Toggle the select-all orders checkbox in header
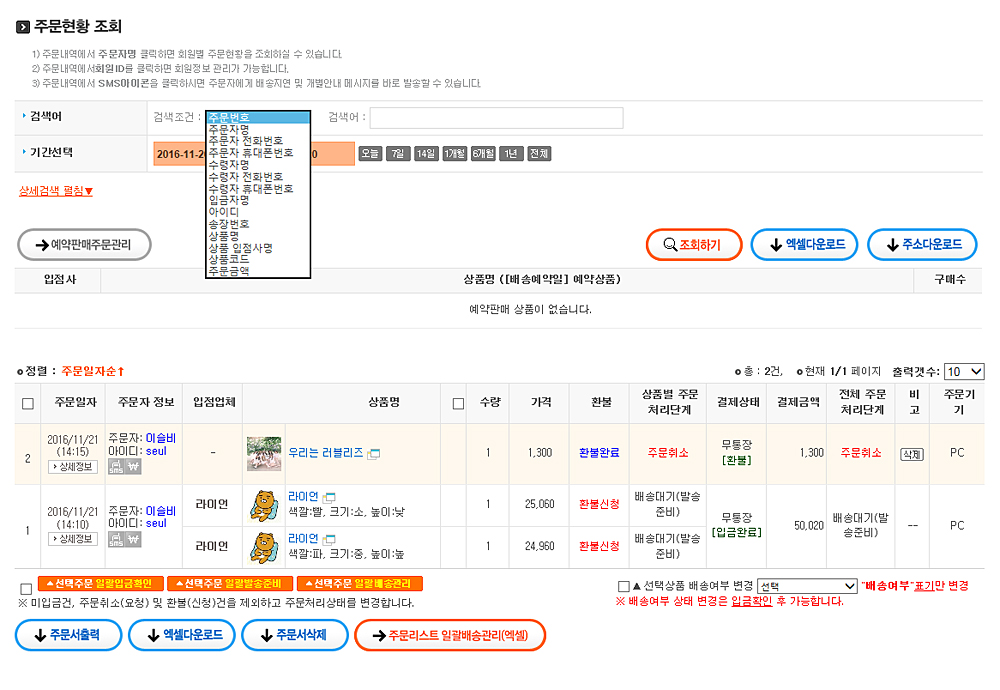Viewport: 1000px width, 690px height. [x=28, y=403]
